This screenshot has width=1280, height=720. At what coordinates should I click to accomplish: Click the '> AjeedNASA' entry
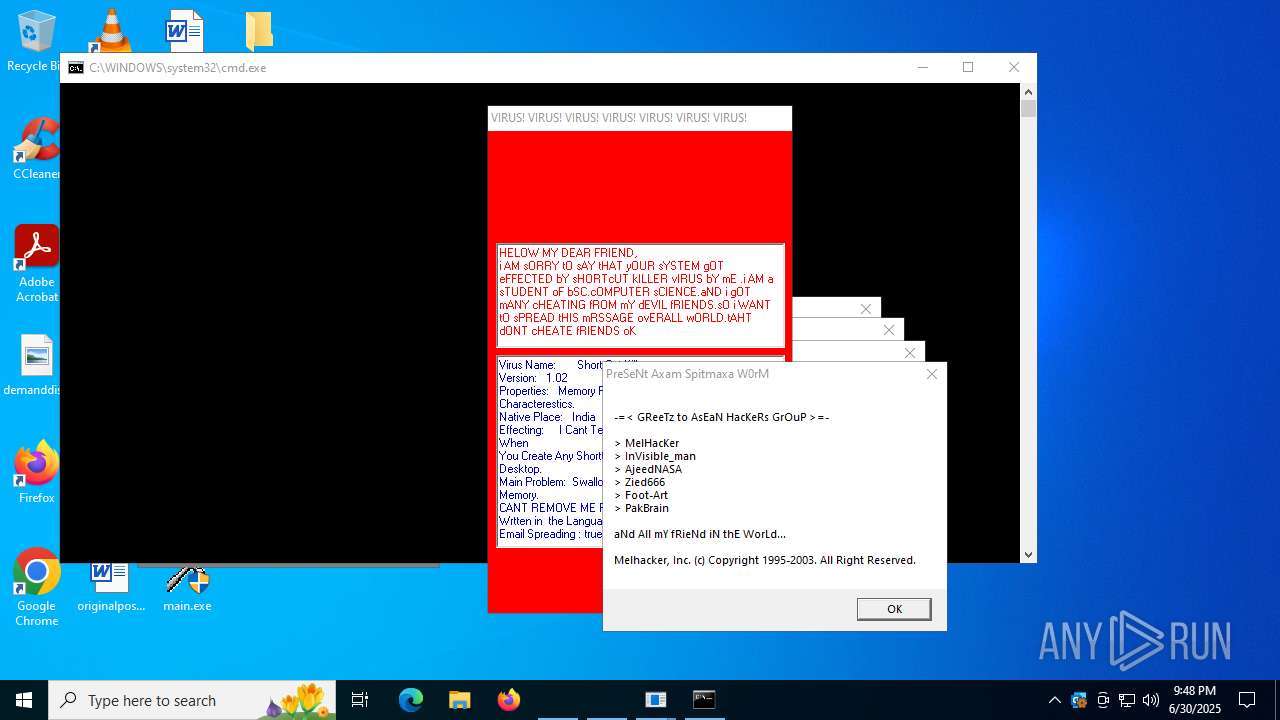(x=648, y=469)
